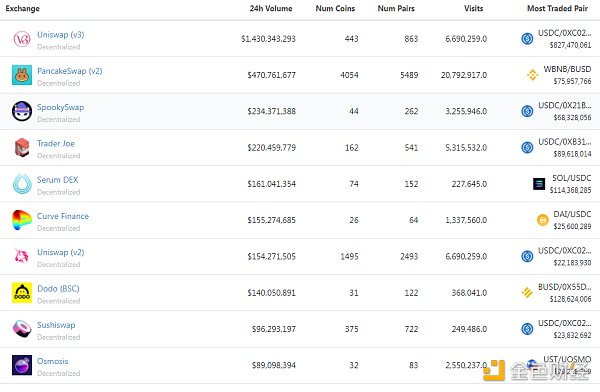Open the Curve Finance exchange link
This screenshot has height=392, width=600.
click(x=63, y=216)
